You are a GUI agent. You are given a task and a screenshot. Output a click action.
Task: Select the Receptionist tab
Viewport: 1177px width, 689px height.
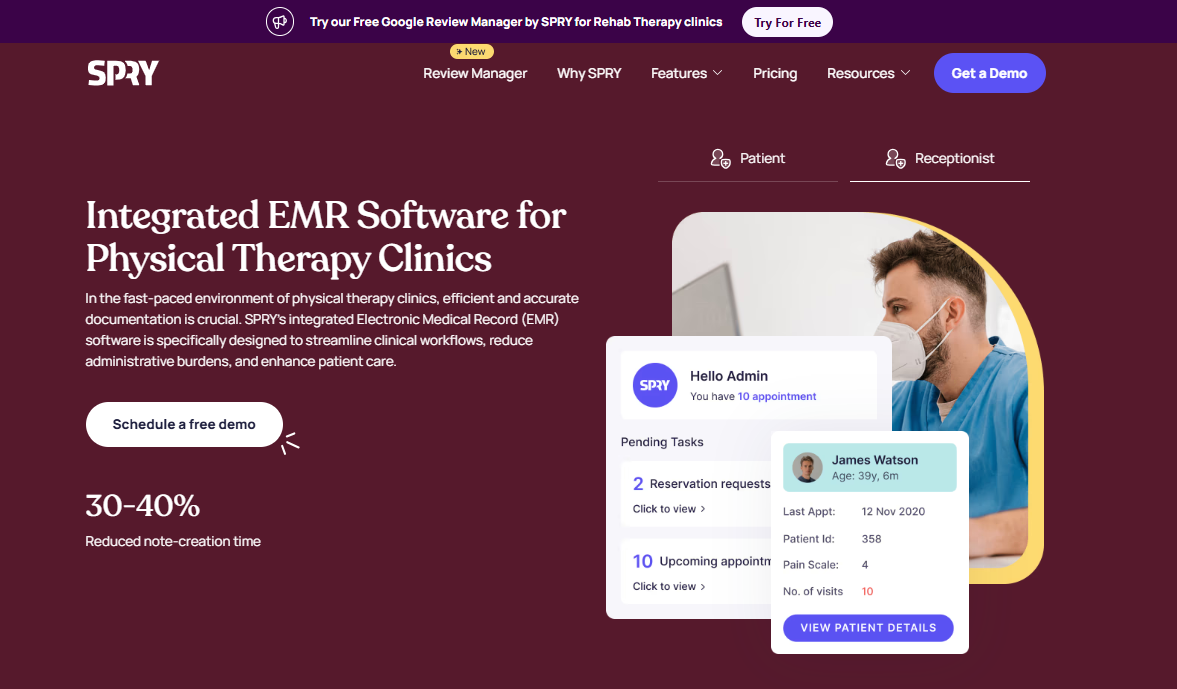940,158
